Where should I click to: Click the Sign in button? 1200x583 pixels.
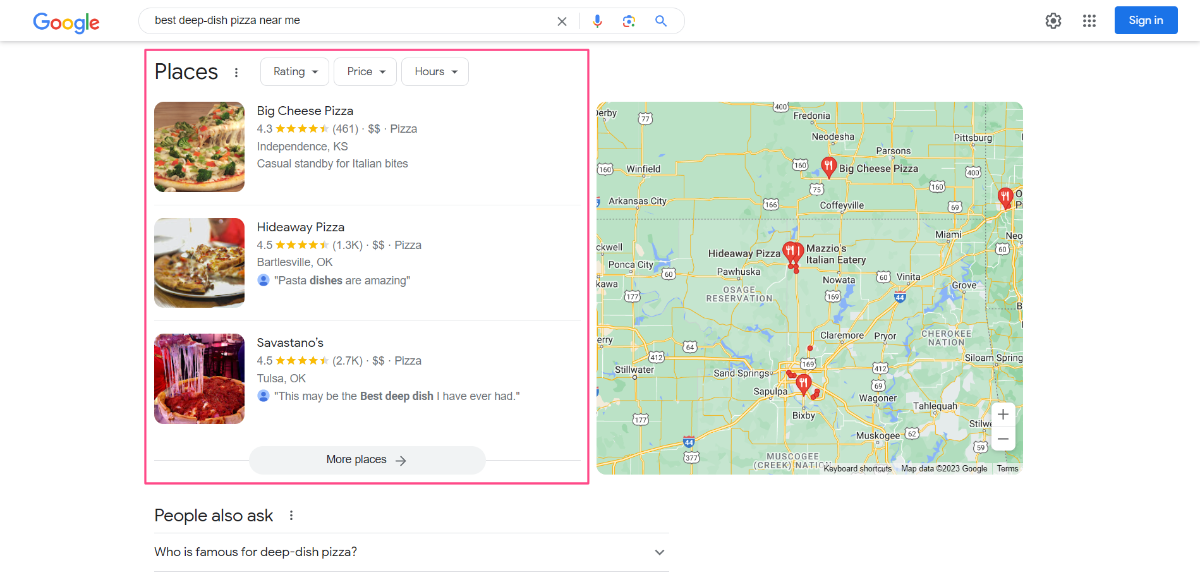pos(1146,21)
